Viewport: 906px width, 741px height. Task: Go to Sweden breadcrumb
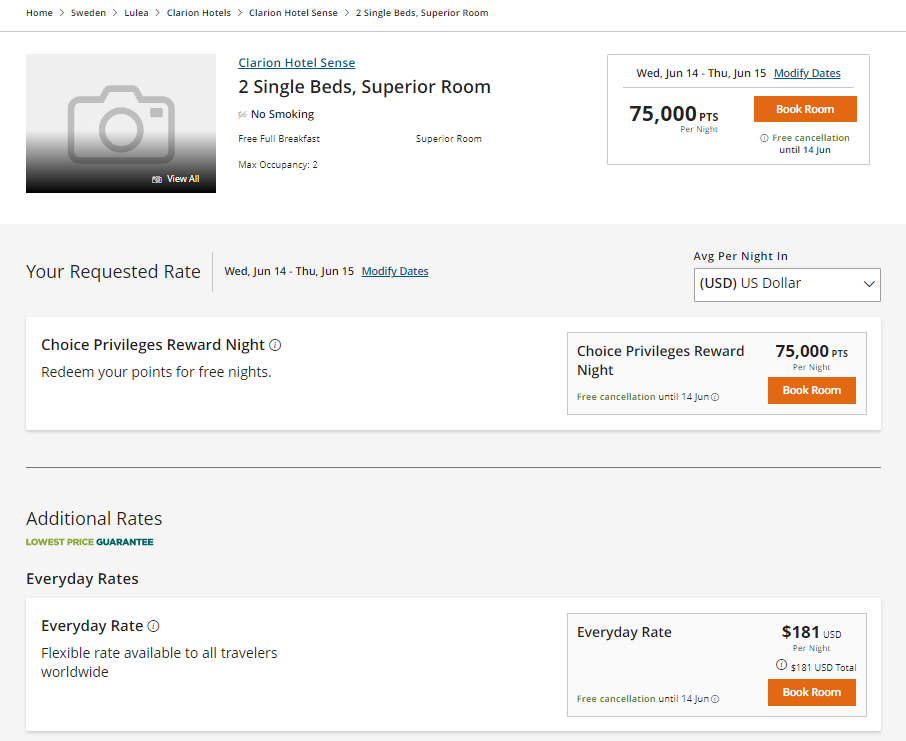click(x=88, y=13)
